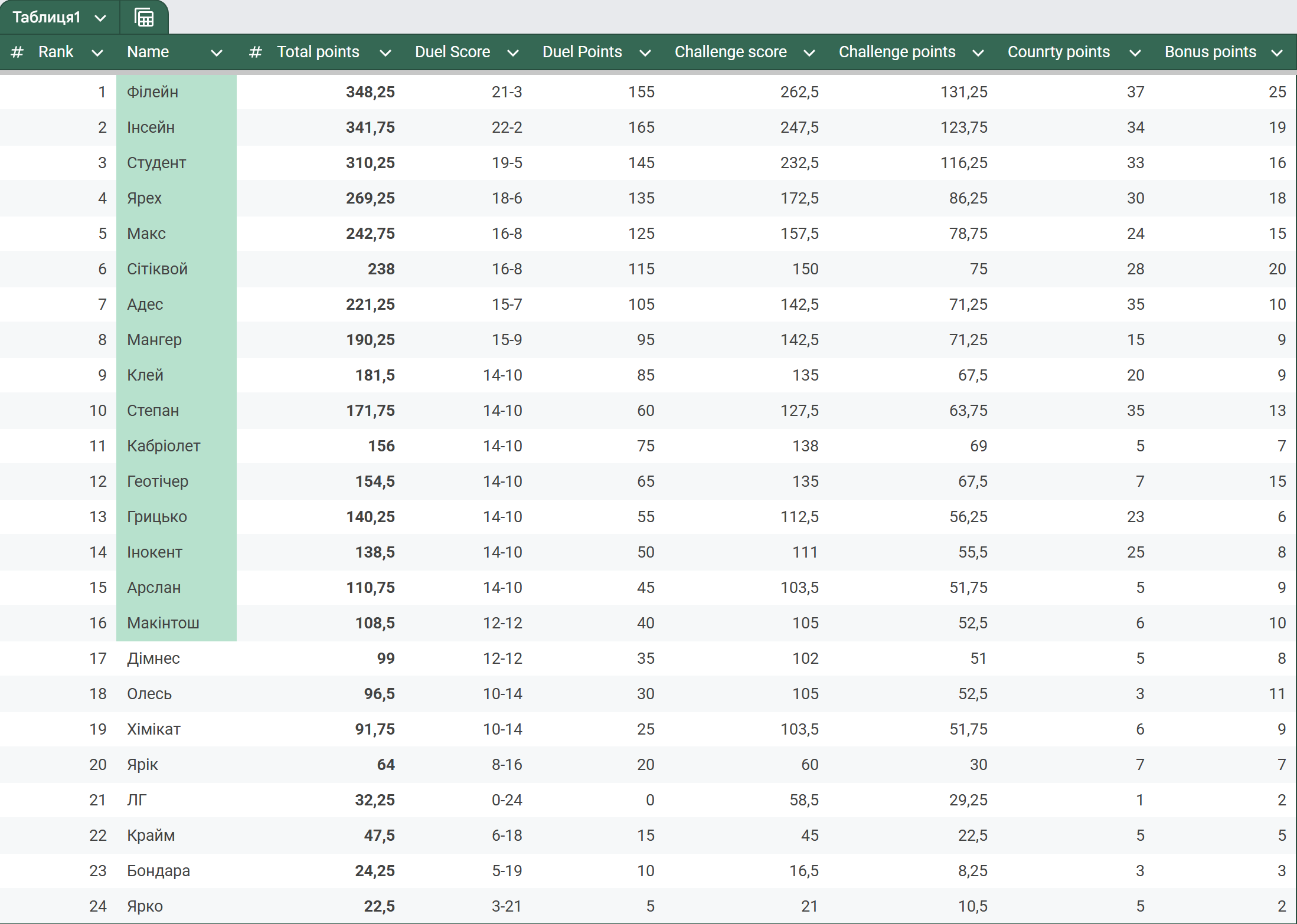Open the table calculator icon tab
Screen dimensions: 1297x924
point(144,18)
